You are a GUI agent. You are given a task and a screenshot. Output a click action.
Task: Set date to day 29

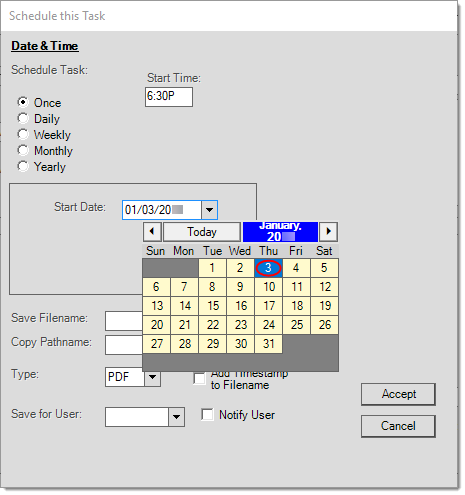(212, 344)
